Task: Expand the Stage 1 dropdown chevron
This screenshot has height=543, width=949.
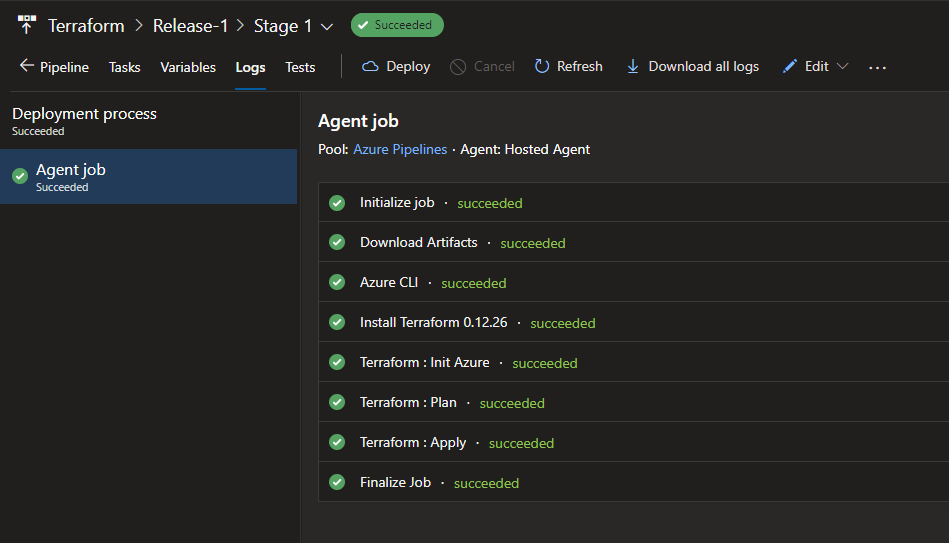Action: point(326,27)
